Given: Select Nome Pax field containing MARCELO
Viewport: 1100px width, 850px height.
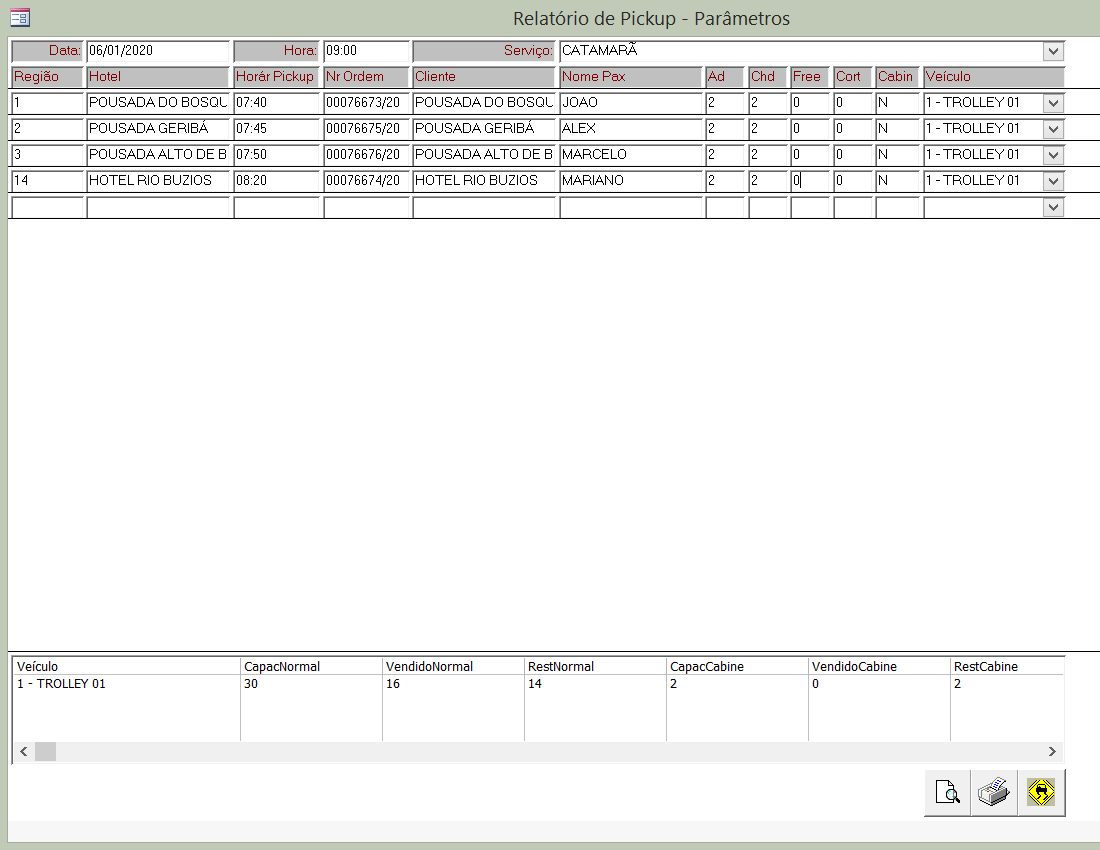Looking at the screenshot, I should pos(630,155).
